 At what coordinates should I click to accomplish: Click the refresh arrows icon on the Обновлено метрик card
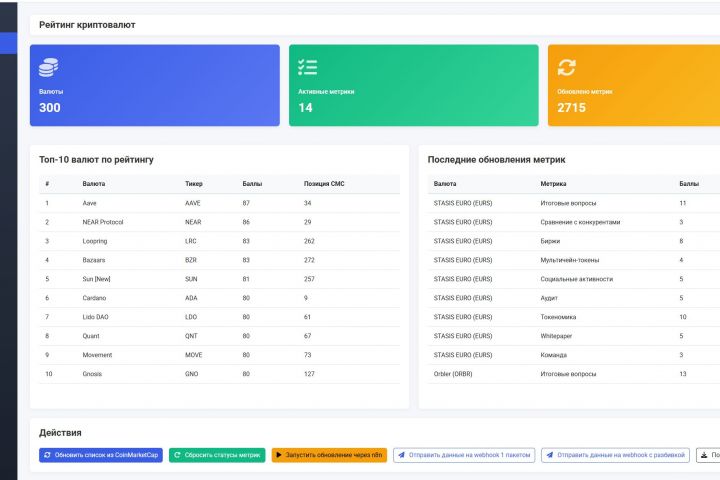[x=567, y=67]
